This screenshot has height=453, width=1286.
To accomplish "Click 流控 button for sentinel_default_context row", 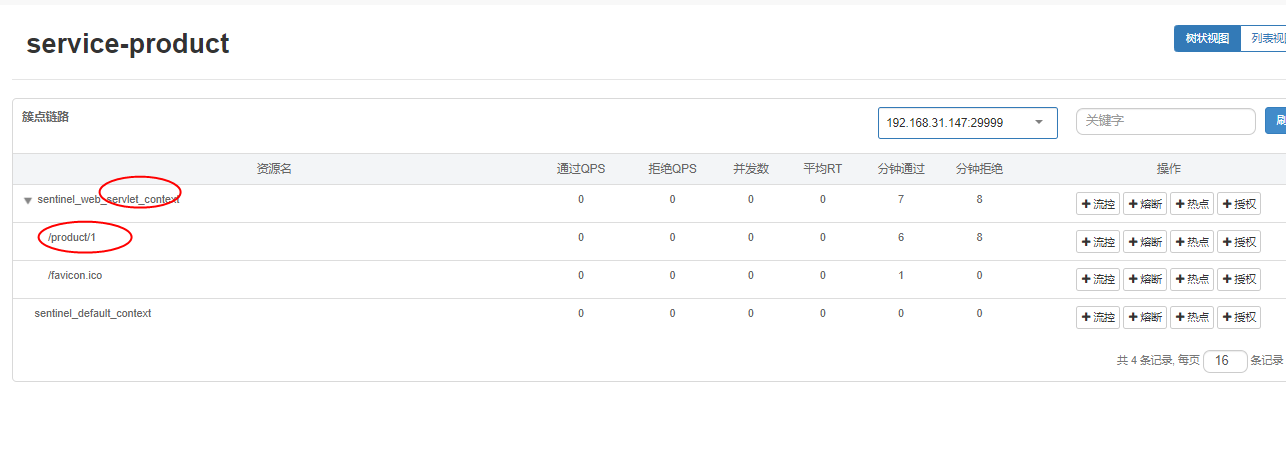I will pyautogui.click(x=1098, y=317).
